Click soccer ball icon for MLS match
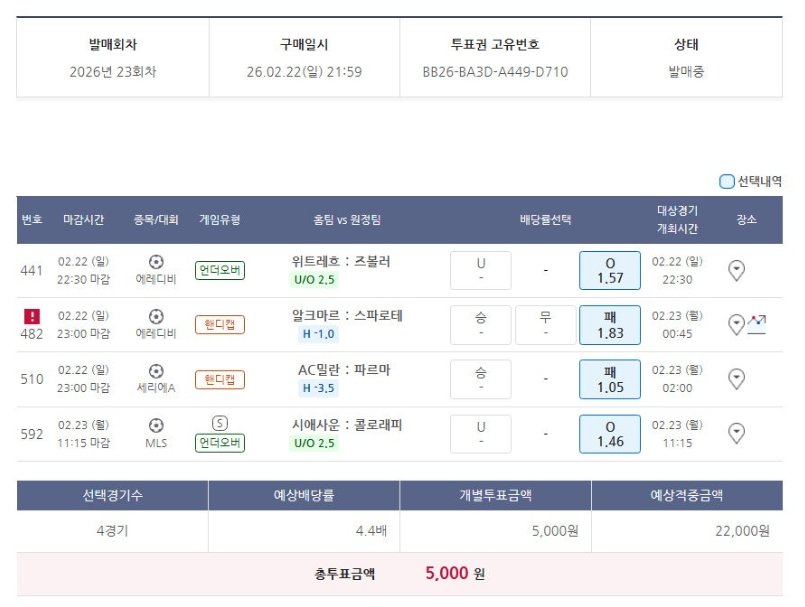 (x=156, y=425)
